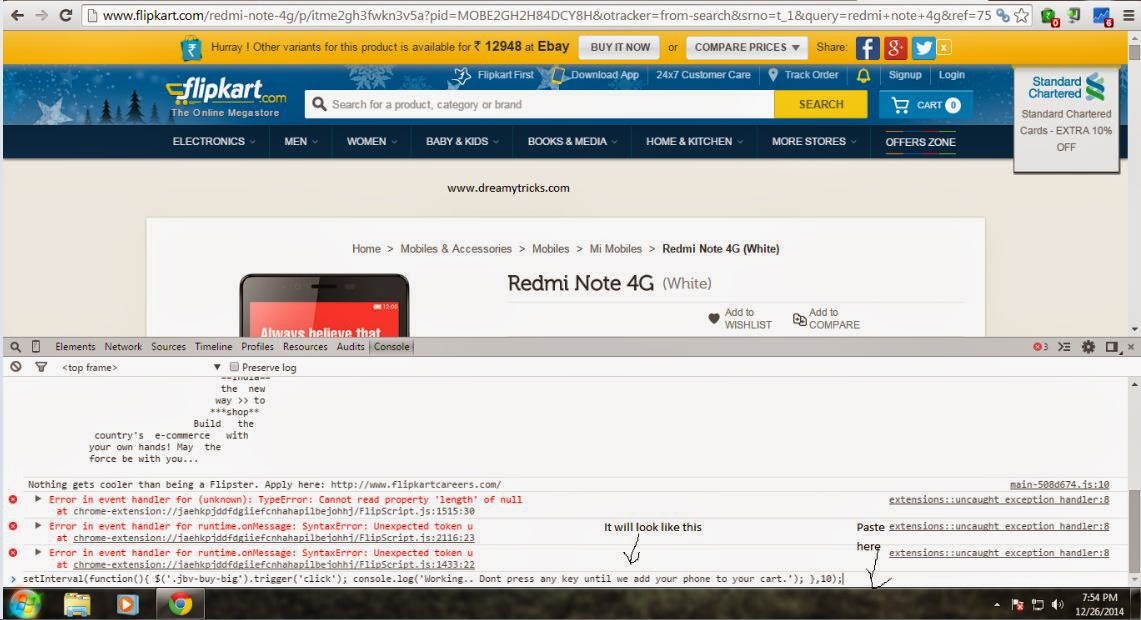Image resolution: width=1141 pixels, height=620 pixels.
Task: Click the Signup link
Action: [x=905, y=75]
